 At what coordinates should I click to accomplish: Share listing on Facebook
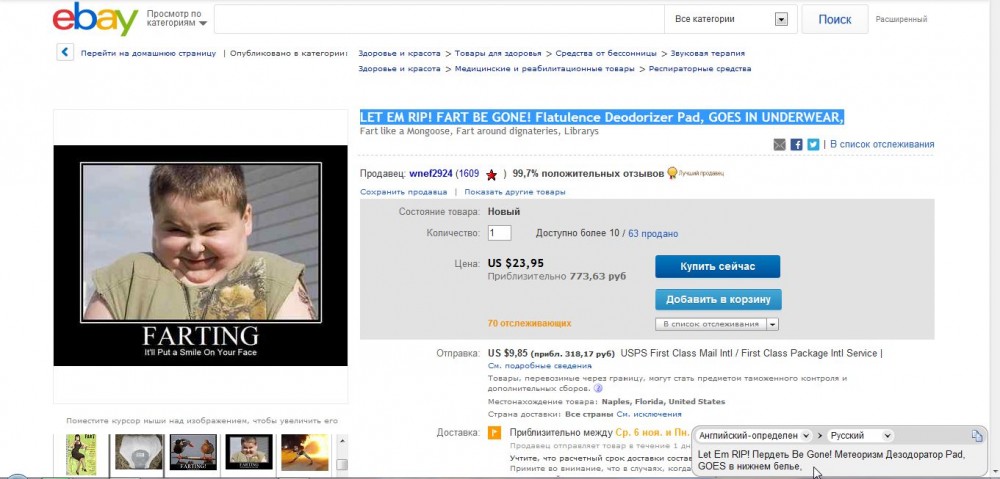tap(797, 145)
